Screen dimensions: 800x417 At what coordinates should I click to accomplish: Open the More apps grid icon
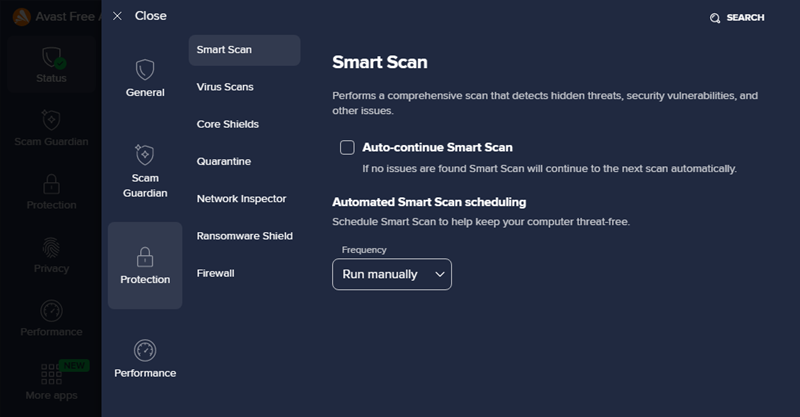click(x=51, y=374)
